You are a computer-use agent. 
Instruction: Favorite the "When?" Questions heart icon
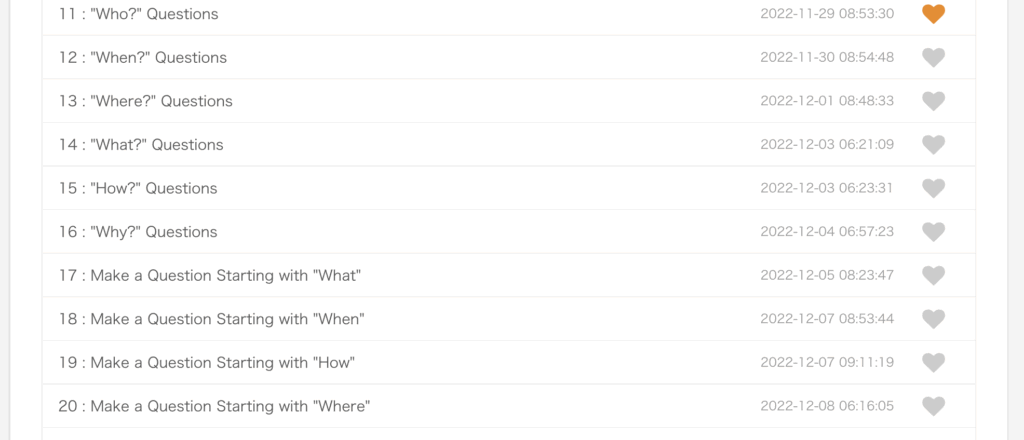tap(933, 57)
